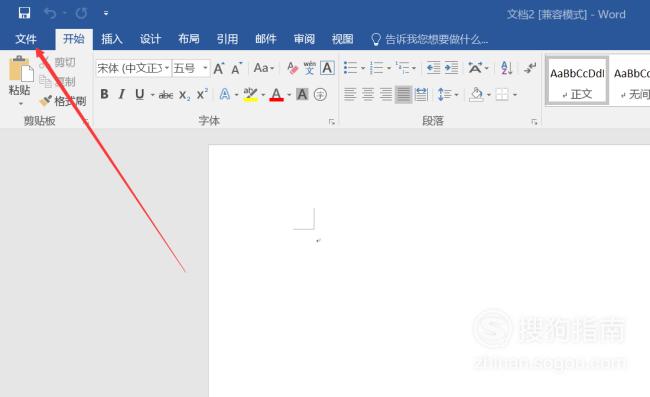Click the Asian Layout icon
Viewport: 650px width, 397px height.
pyautogui.click(x=475, y=68)
